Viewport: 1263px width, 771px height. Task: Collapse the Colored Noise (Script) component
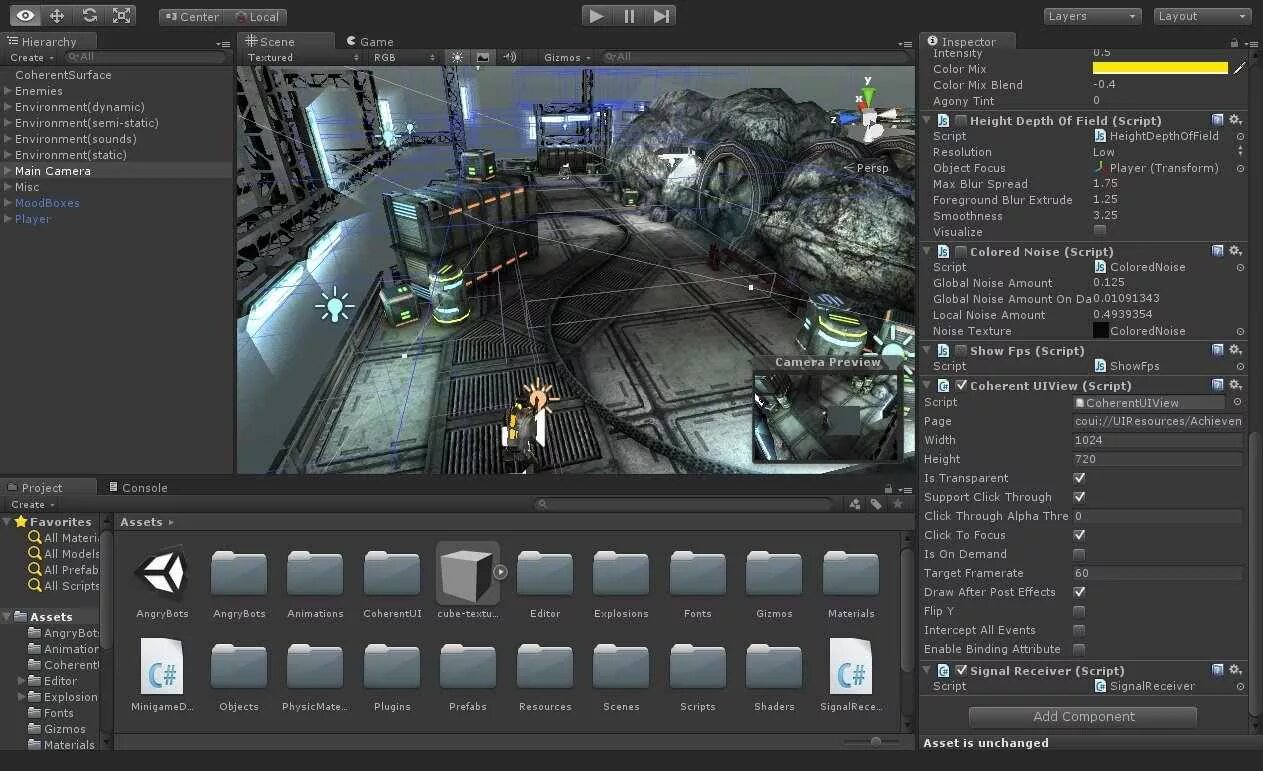coord(928,251)
